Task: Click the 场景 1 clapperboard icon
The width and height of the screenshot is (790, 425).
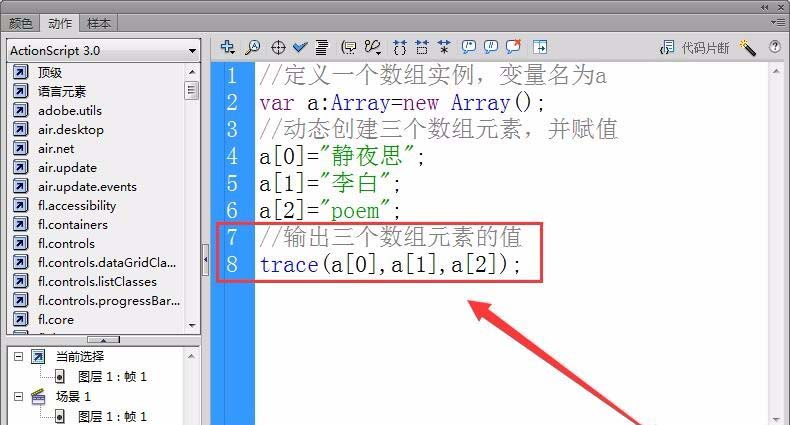Action: pos(38,396)
